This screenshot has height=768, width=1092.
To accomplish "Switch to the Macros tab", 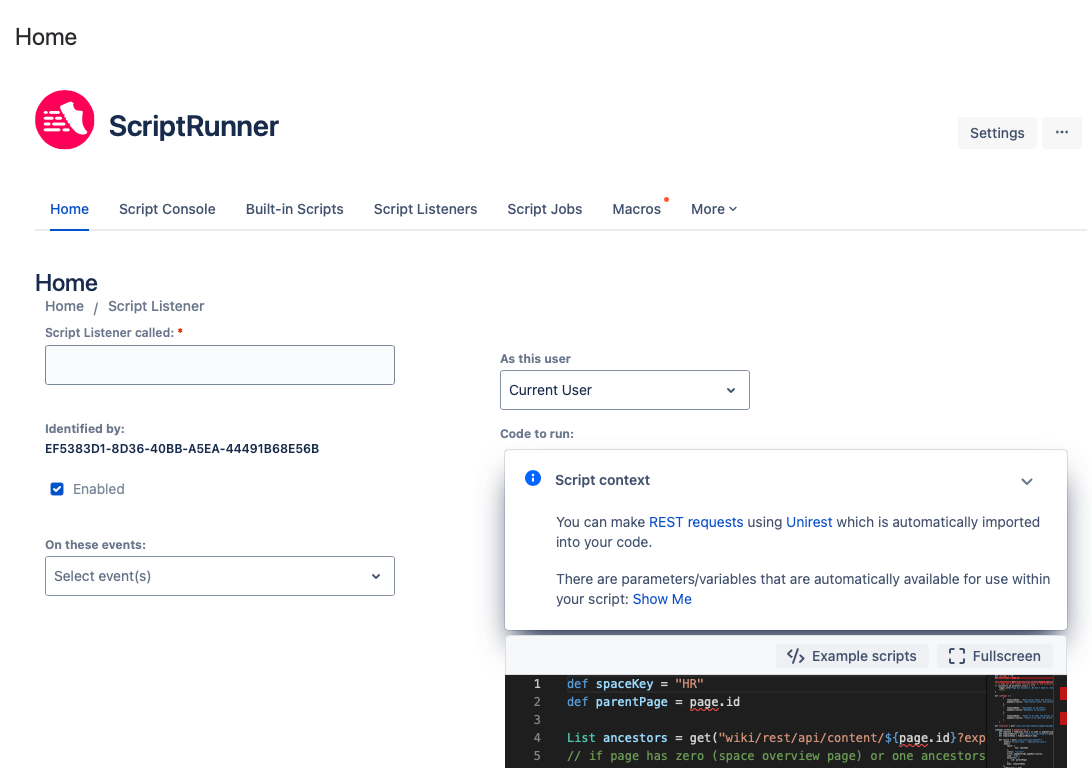I will (637, 209).
